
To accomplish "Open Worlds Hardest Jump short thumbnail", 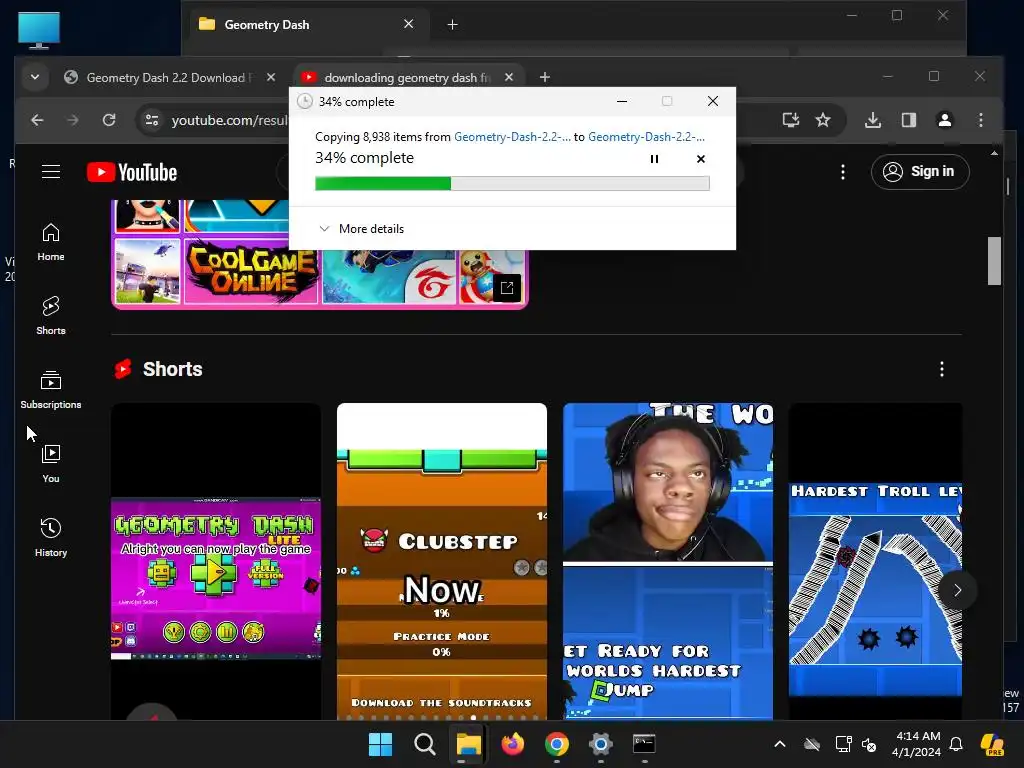I will (667, 562).
